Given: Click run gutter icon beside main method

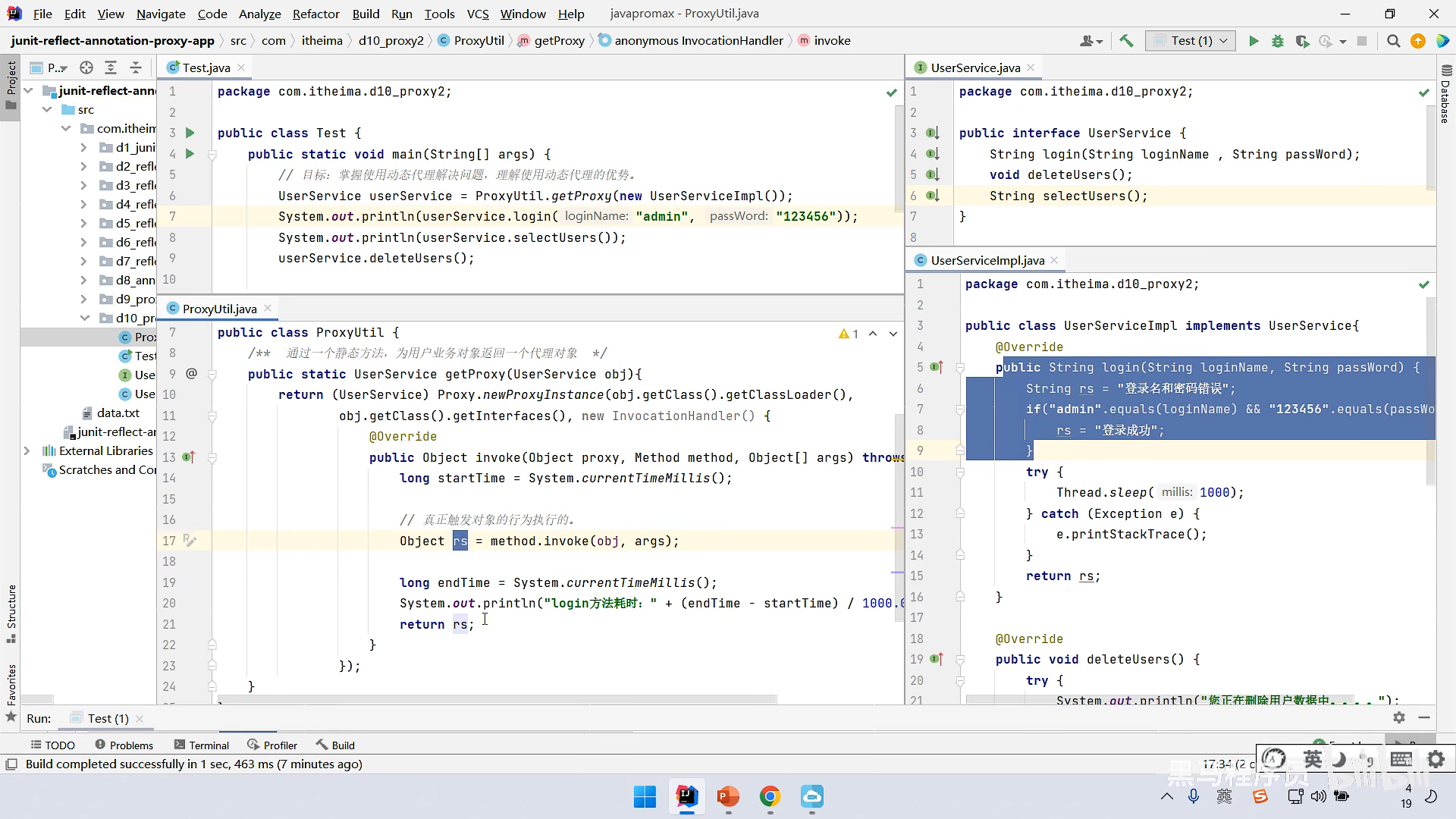Looking at the screenshot, I should coord(190,154).
